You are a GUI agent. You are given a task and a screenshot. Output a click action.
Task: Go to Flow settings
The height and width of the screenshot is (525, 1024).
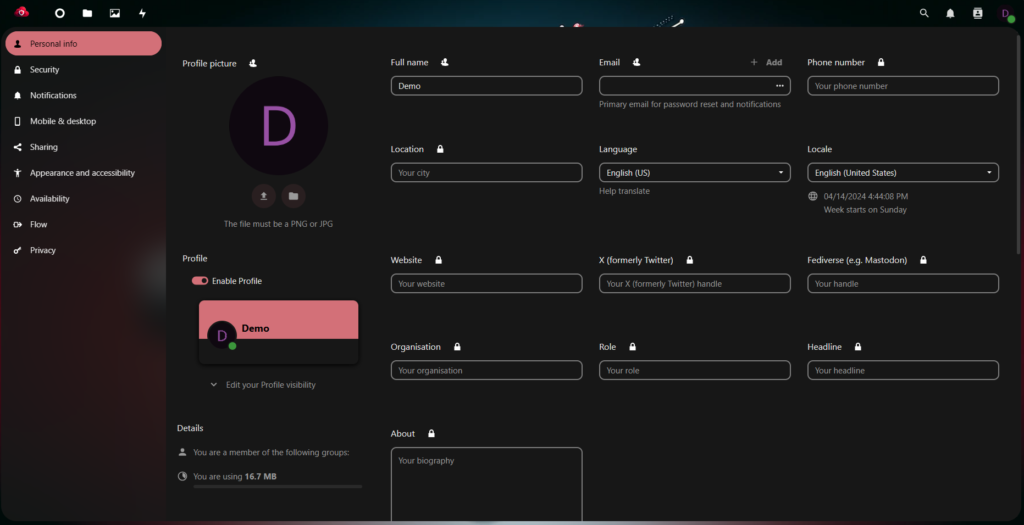[x=84, y=224]
